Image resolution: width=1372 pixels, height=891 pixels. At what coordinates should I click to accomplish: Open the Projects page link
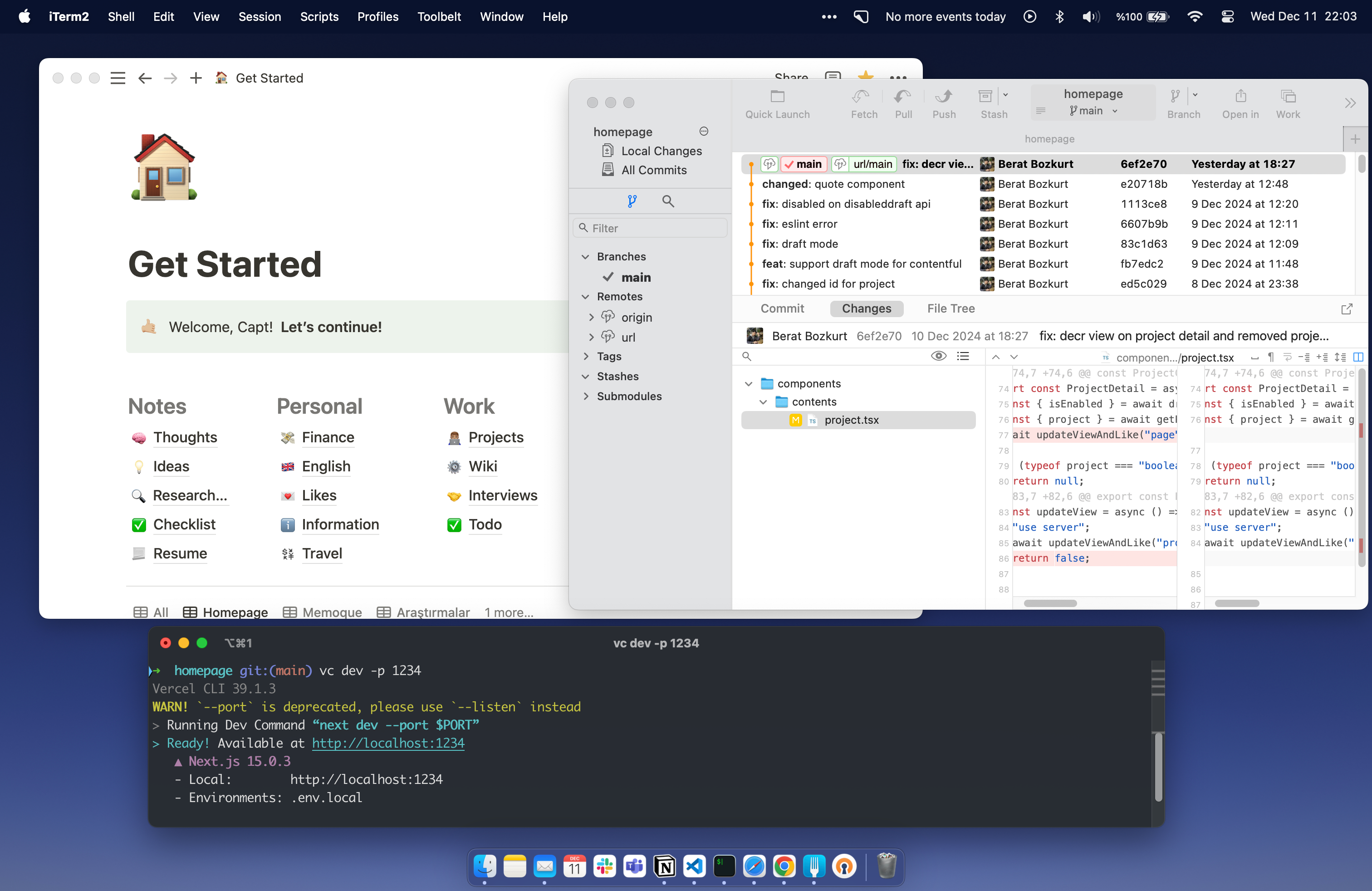pyautogui.click(x=496, y=437)
